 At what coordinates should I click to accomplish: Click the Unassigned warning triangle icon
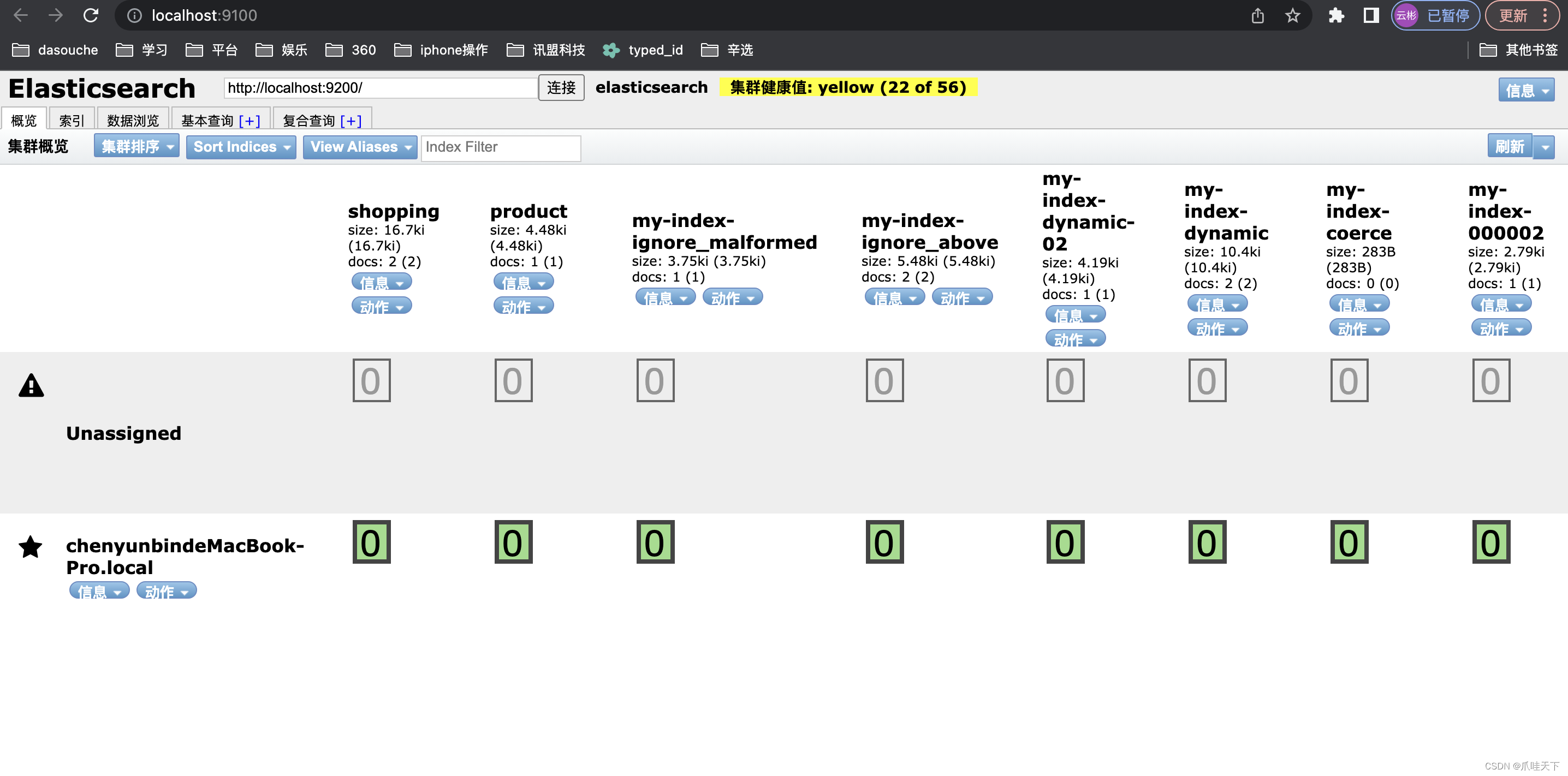[31, 386]
